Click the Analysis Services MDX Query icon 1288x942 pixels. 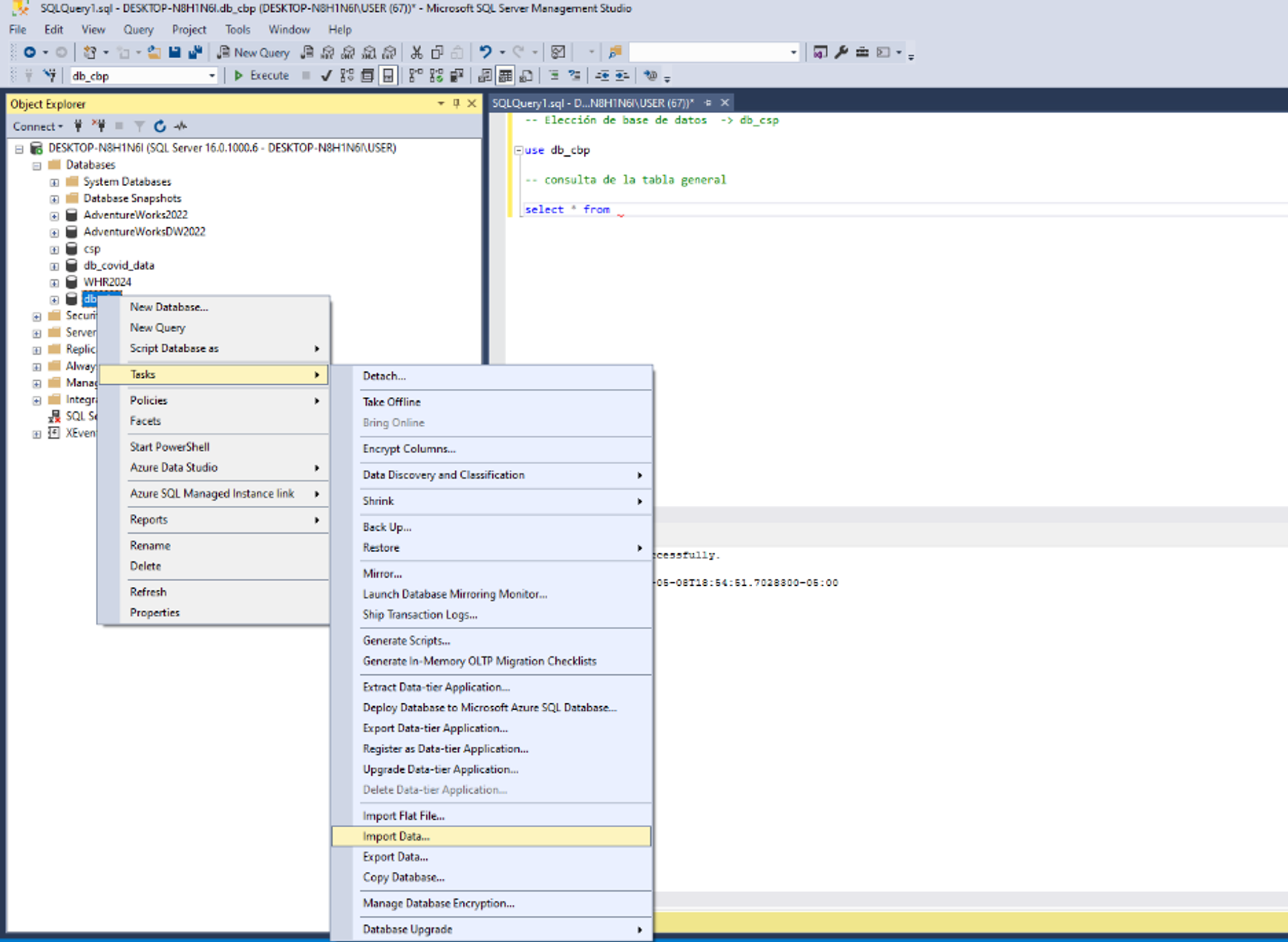[328, 53]
